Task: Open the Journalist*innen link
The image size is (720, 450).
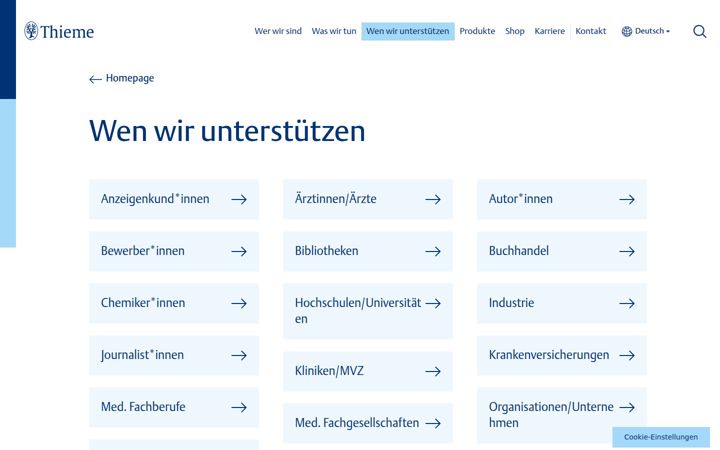Action: tap(174, 355)
